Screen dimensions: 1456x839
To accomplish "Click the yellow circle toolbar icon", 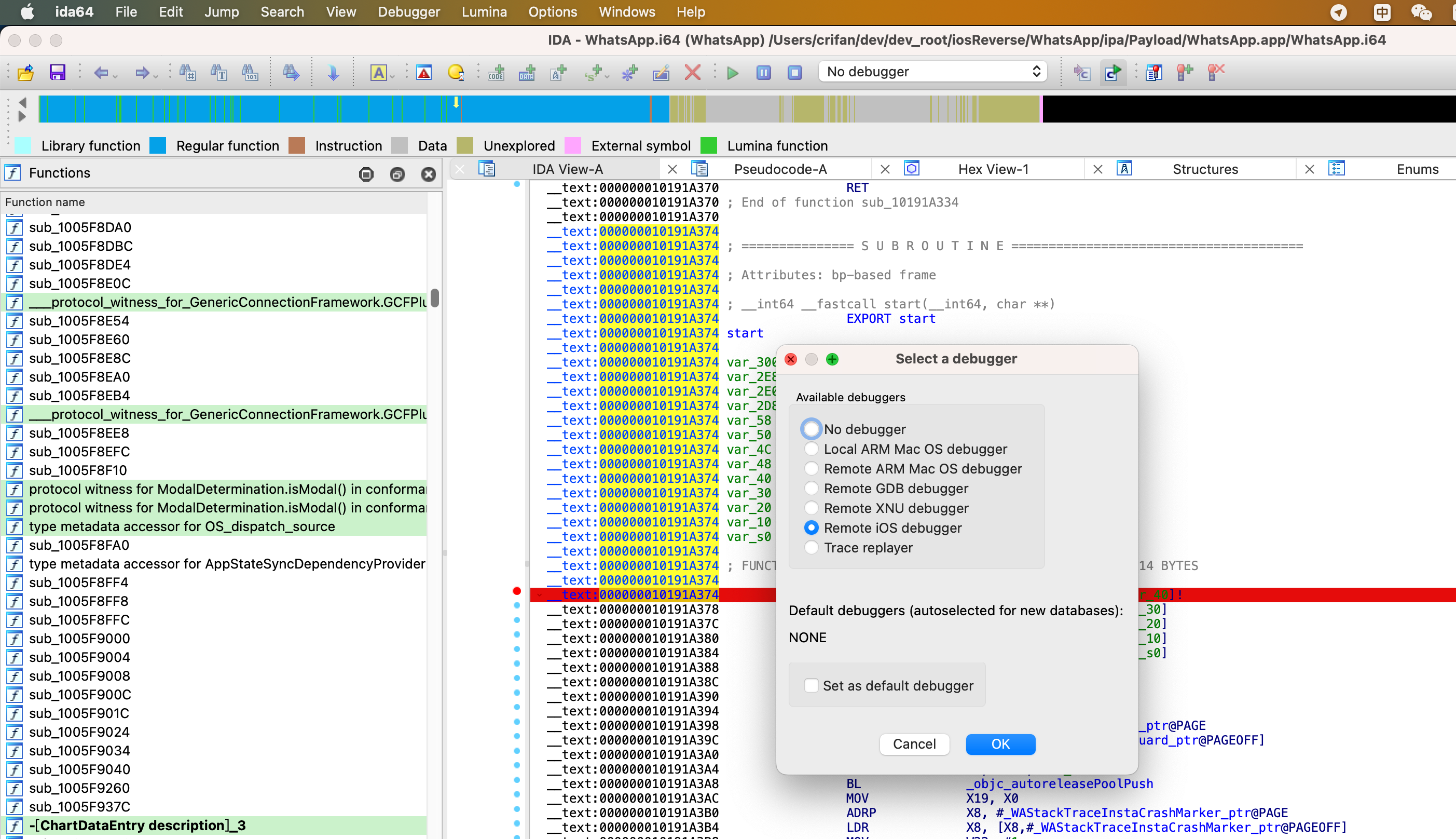I will click(456, 73).
